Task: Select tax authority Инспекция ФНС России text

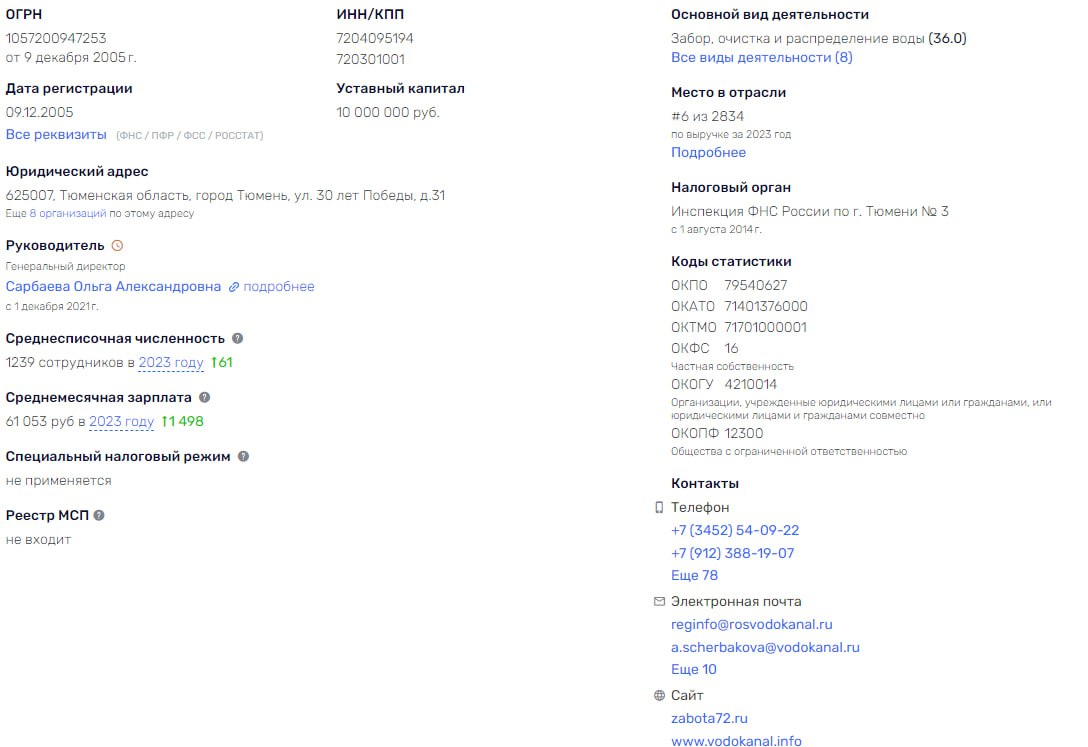Action: click(810, 212)
